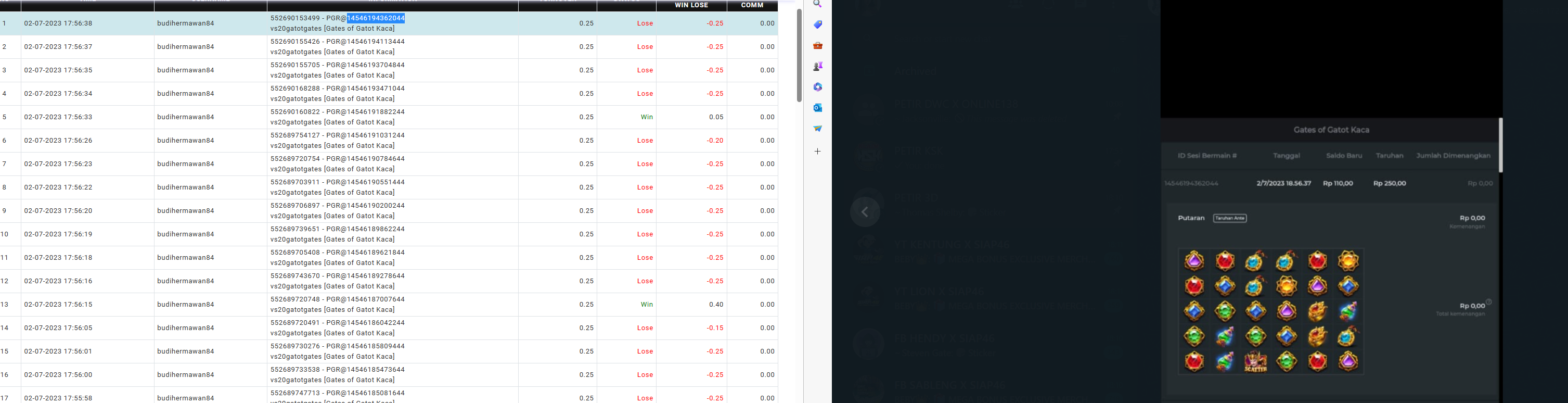This screenshot has height=403, width=1568.
Task: Click the SCATTER symbol in the slot grid
Action: [1256, 361]
